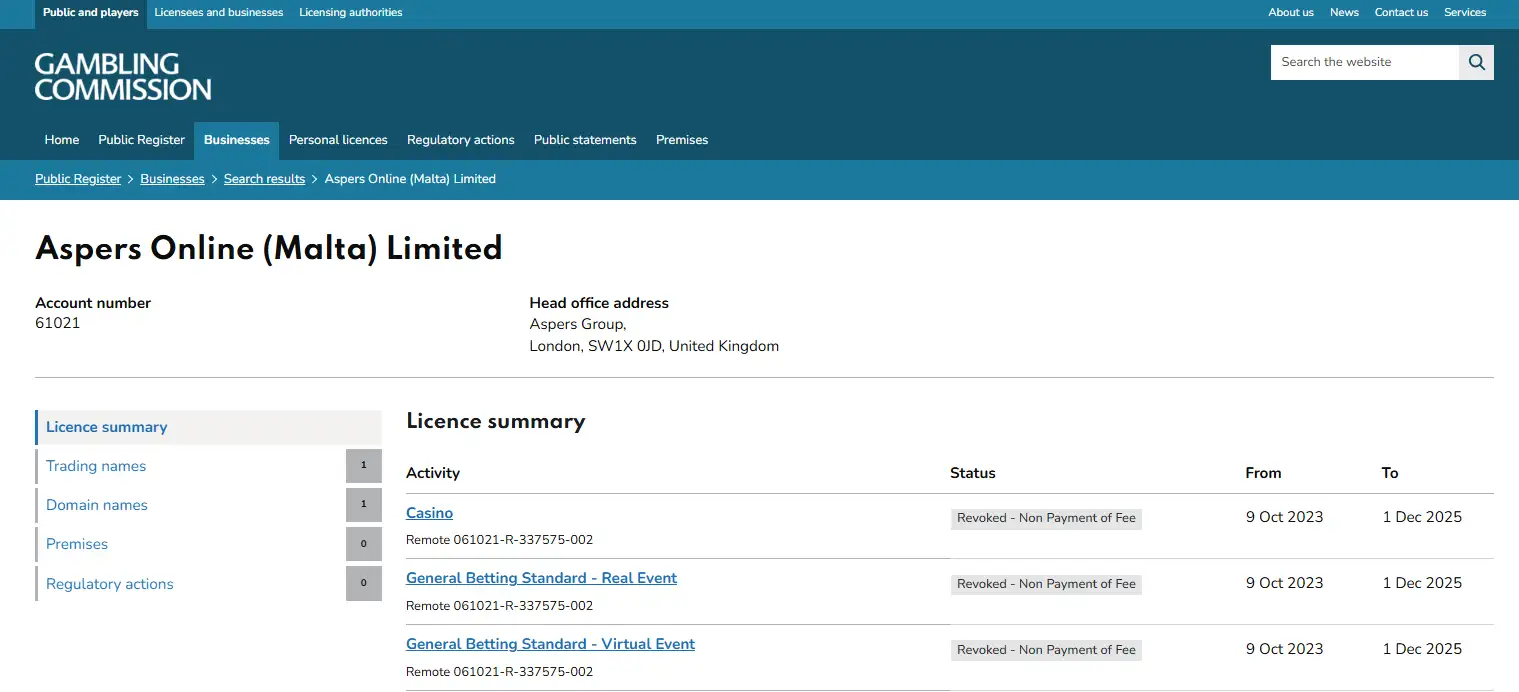Open Public Register in main navigation
This screenshot has width=1519, height=692.
pos(141,140)
